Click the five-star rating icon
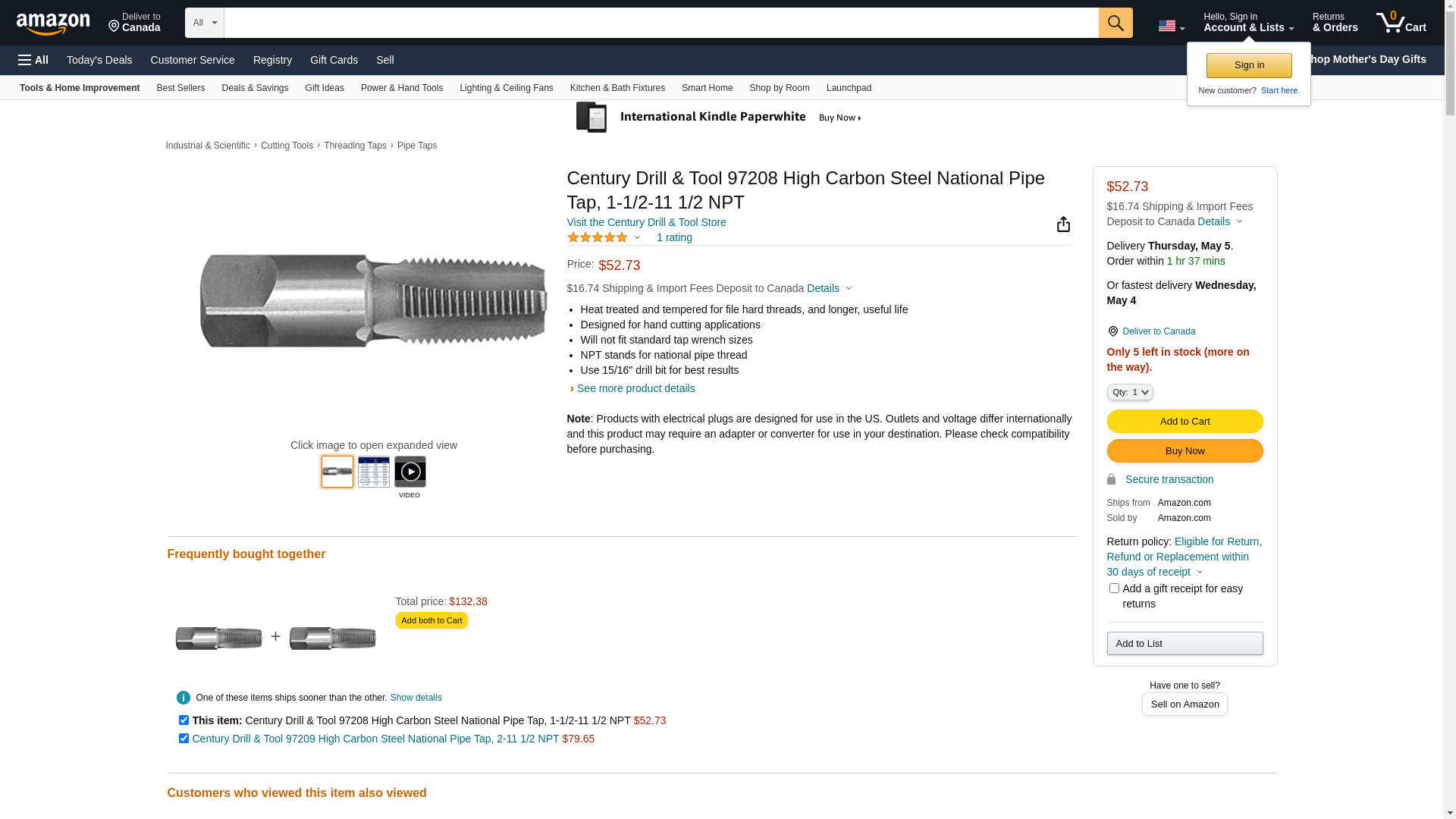This screenshot has width=1456, height=819. (598, 238)
